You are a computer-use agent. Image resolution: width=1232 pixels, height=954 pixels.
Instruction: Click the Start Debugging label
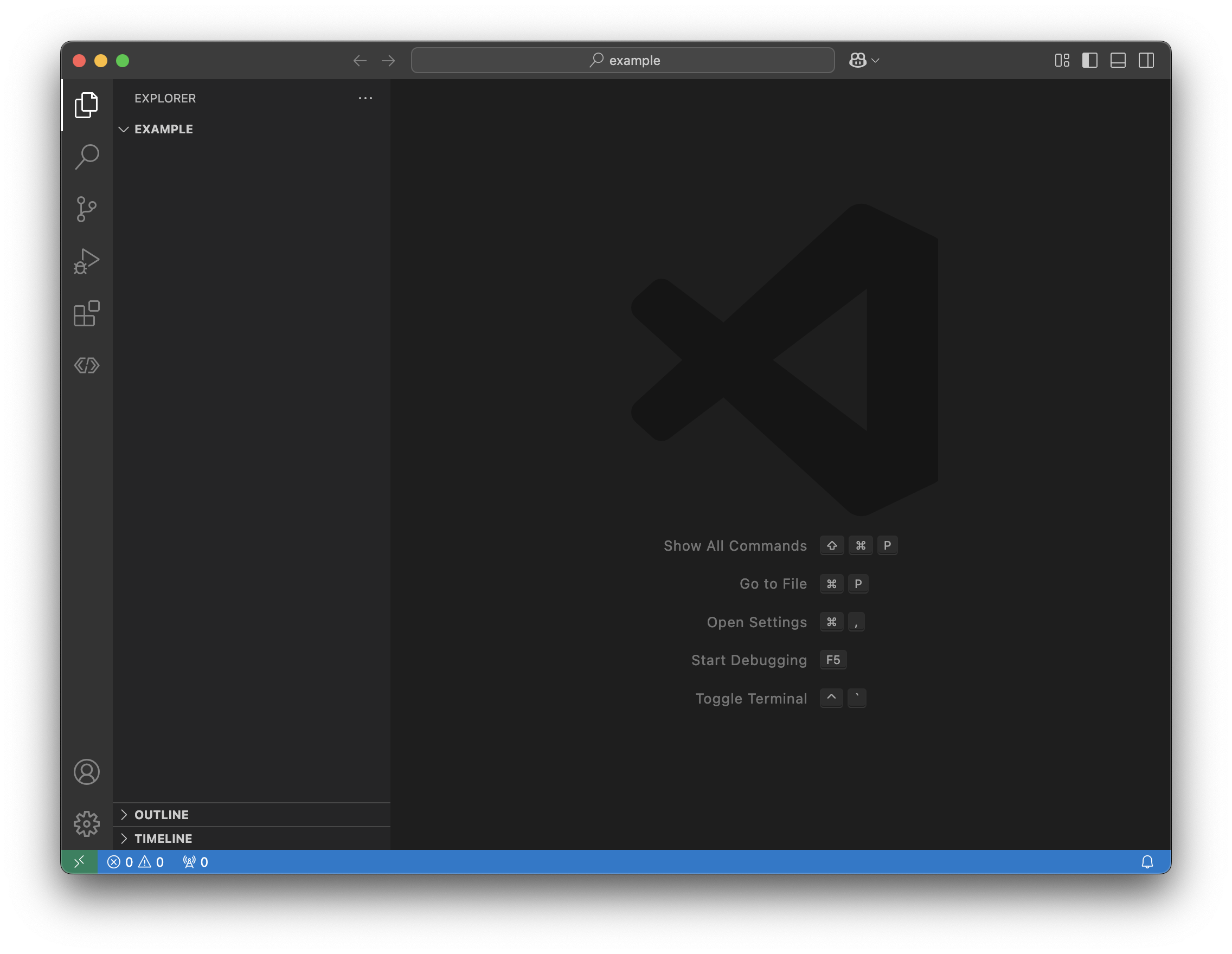coord(749,660)
